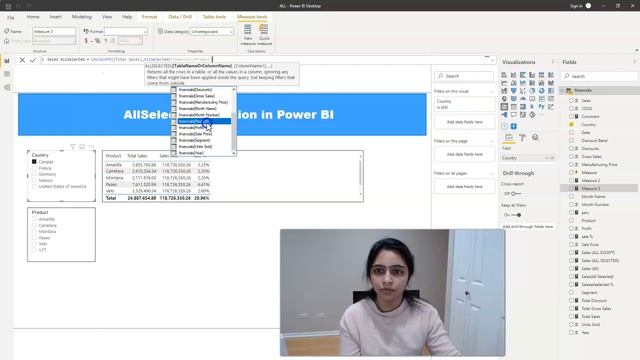640x360 pixels.
Task: Open the Format dropdown in ribbon
Action: pyautogui.click(x=126, y=31)
